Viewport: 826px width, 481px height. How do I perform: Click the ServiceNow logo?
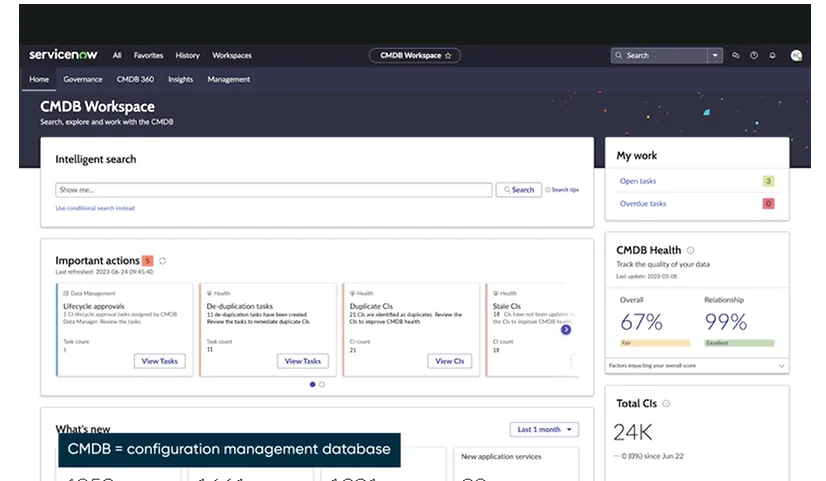tap(65, 55)
